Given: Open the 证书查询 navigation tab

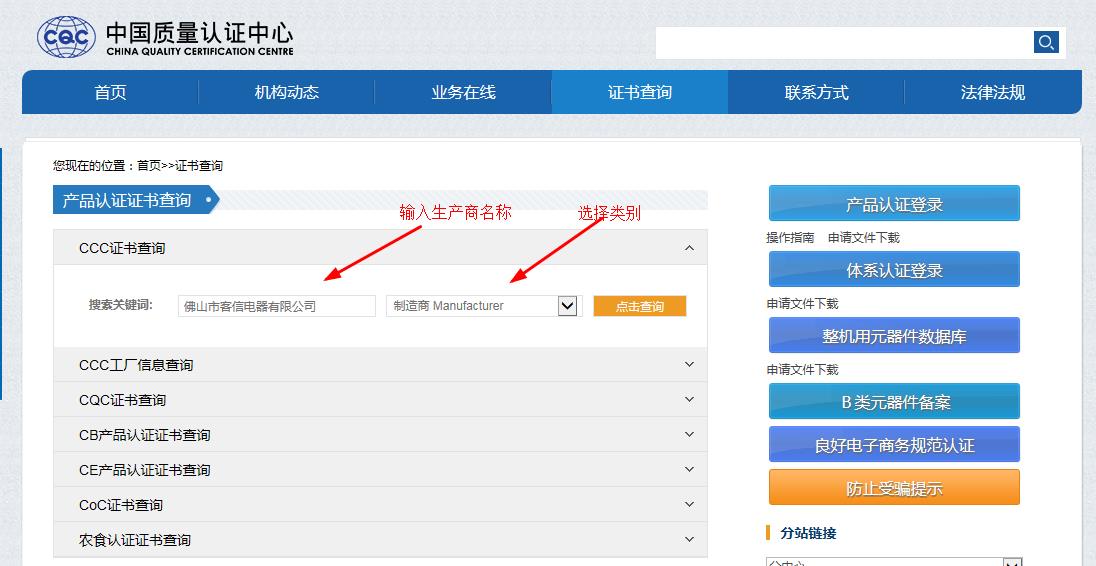Looking at the screenshot, I should [640, 92].
